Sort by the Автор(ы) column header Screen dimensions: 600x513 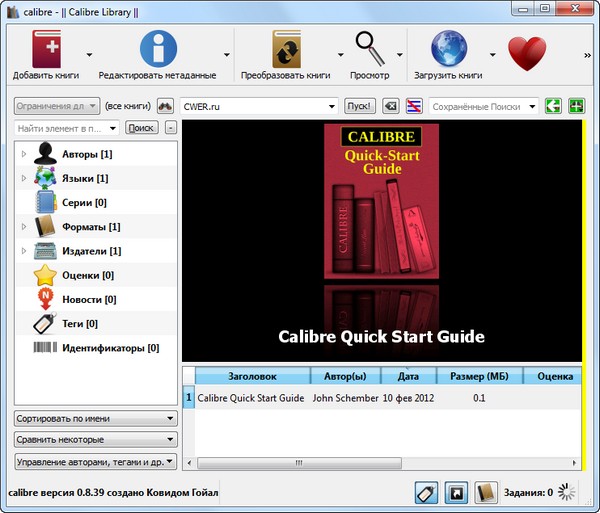pyautogui.click(x=345, y=376)
